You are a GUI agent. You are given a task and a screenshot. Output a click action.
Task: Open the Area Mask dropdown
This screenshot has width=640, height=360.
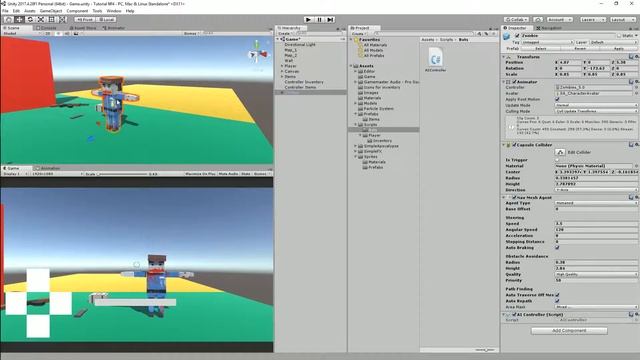pyautogui.click(x=596, y=307)
